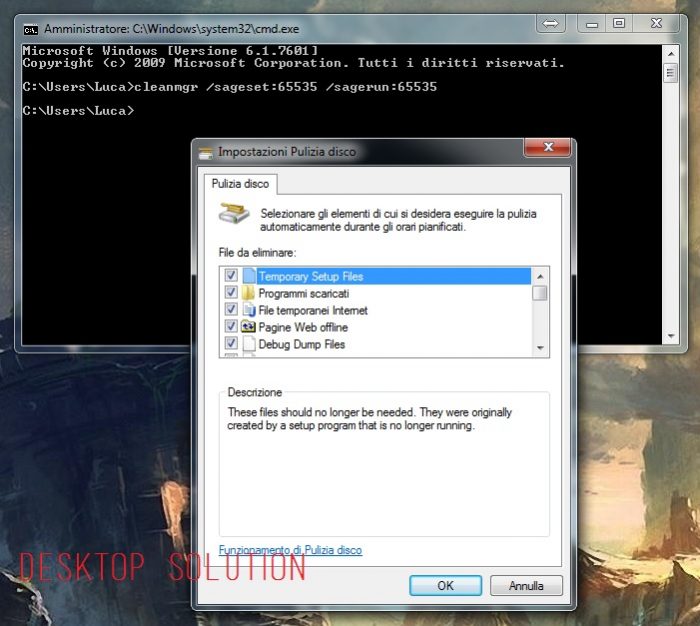Click the Debug Dump Files icon
Screen dimensions: 700x626
[x=249, y=344]
